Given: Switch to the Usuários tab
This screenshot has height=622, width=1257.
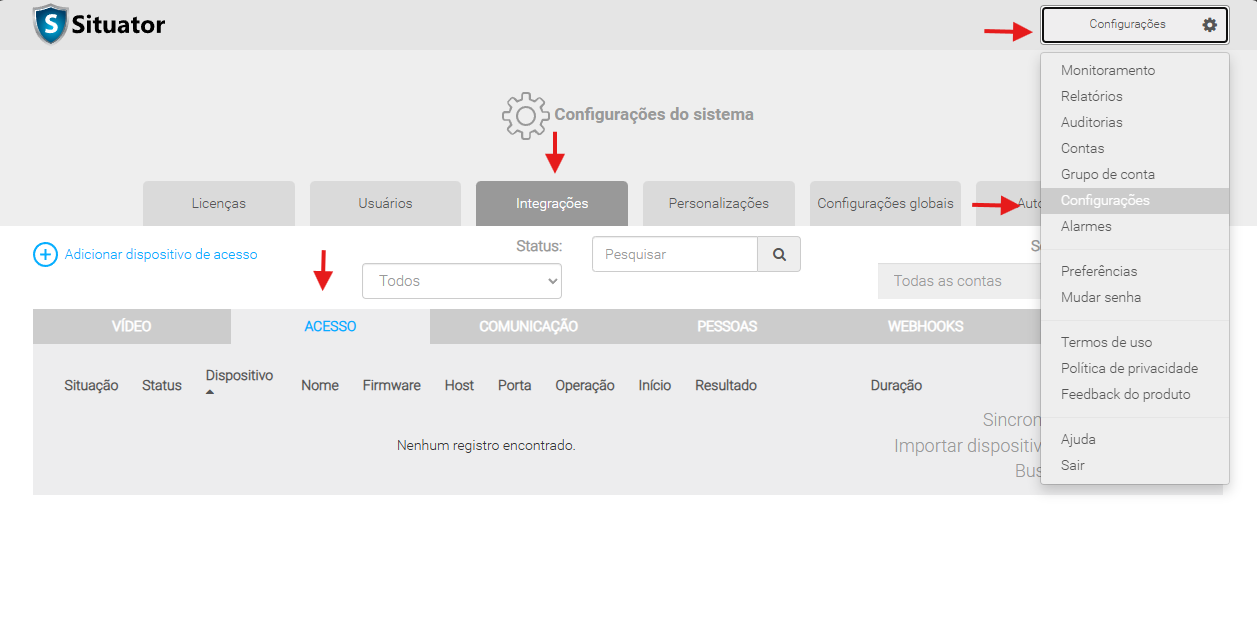Looking at the screenshot, I should [x=385, y=203].
